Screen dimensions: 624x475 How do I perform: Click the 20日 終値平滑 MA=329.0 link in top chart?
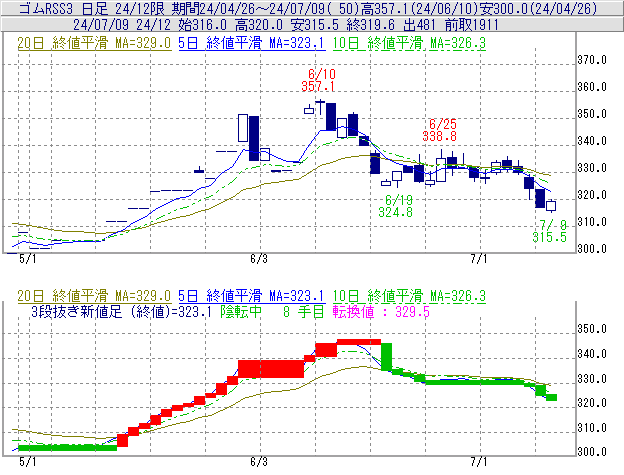point(94,43)
